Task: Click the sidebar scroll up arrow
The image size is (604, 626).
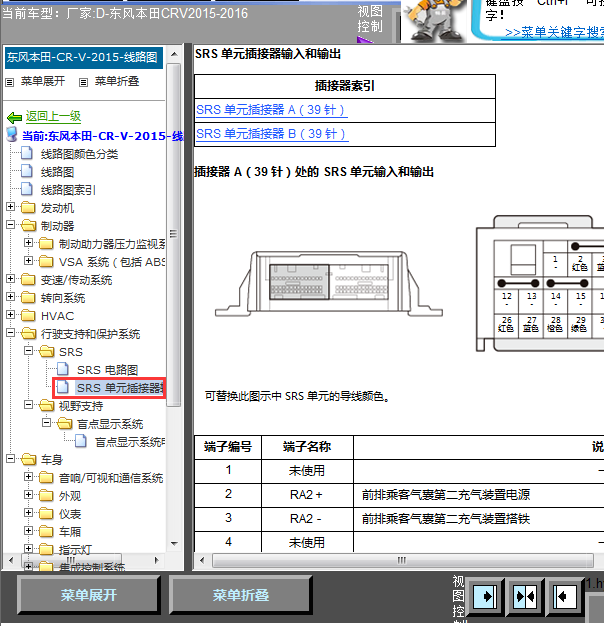Action: 174,53
